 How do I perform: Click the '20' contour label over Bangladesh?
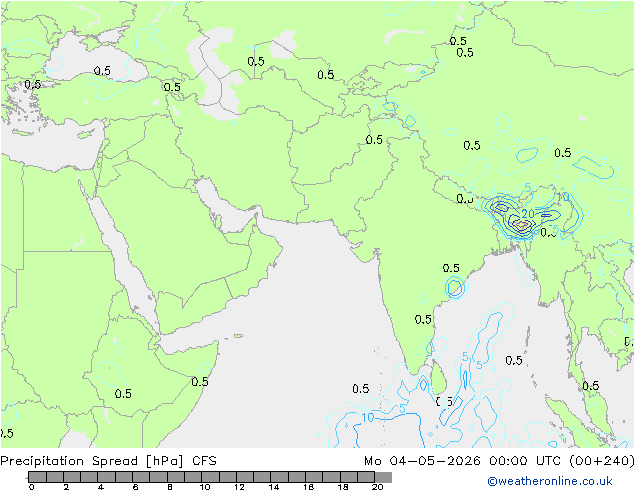(x=528, y=213)
